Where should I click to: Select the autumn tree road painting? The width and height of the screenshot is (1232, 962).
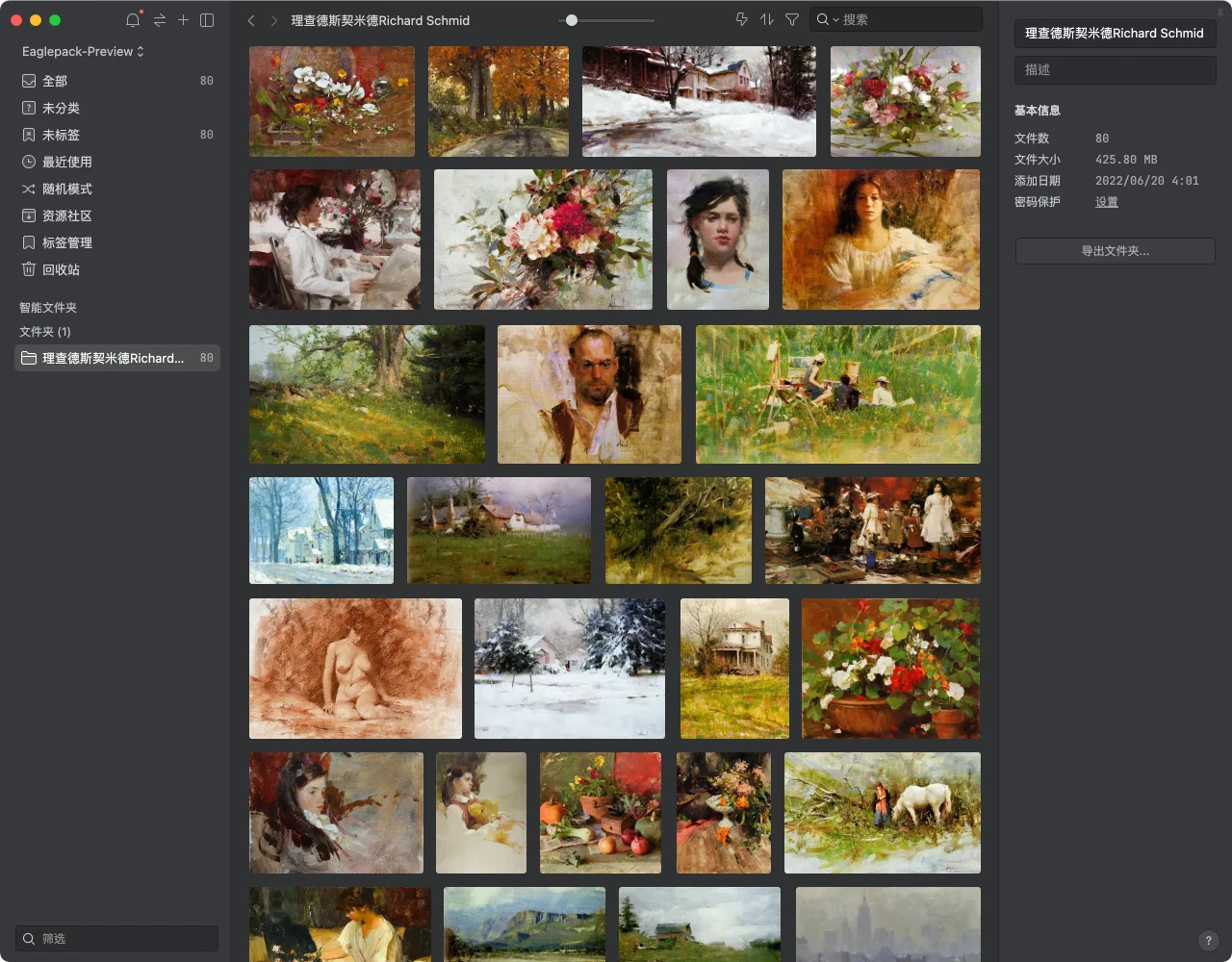[499, 101]
